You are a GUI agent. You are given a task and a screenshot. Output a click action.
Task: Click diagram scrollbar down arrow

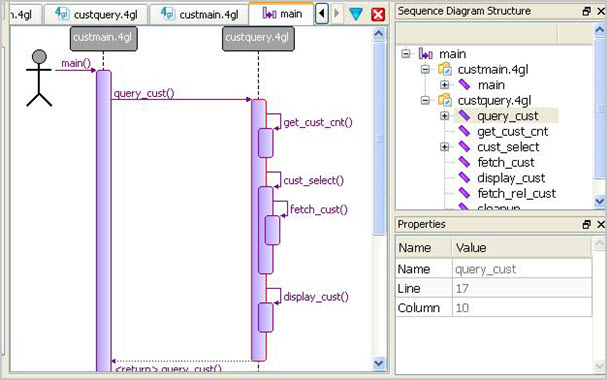click(x=379, y=363)
